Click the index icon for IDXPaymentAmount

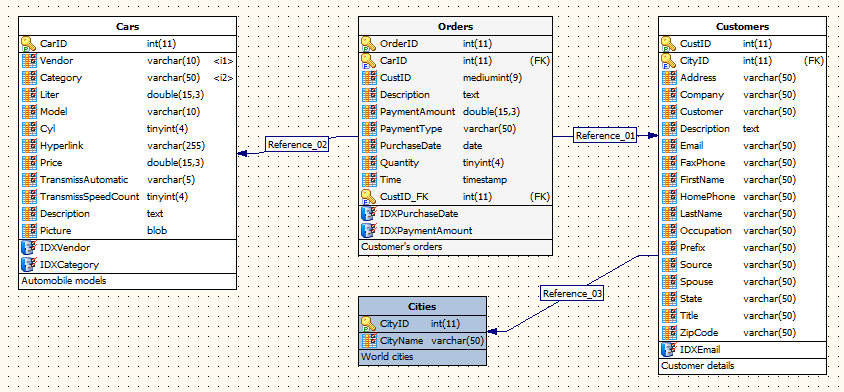[368, 231]
